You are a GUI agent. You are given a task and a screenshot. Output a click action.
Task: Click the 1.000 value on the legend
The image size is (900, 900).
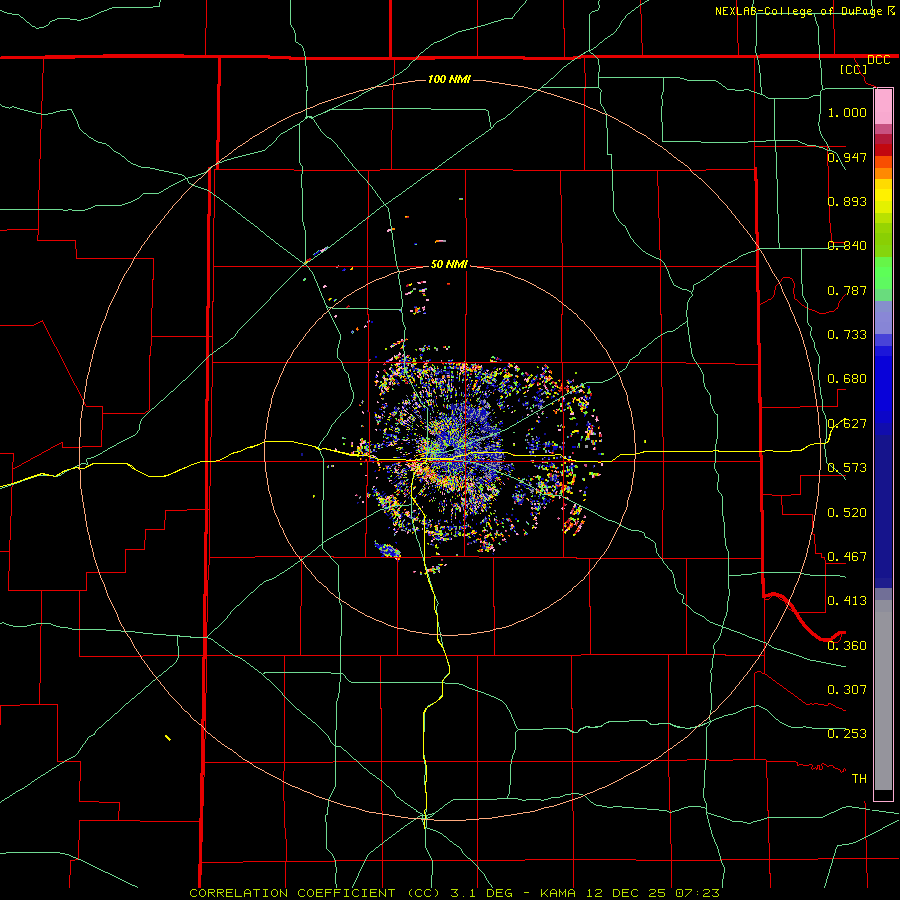(847, 112)
